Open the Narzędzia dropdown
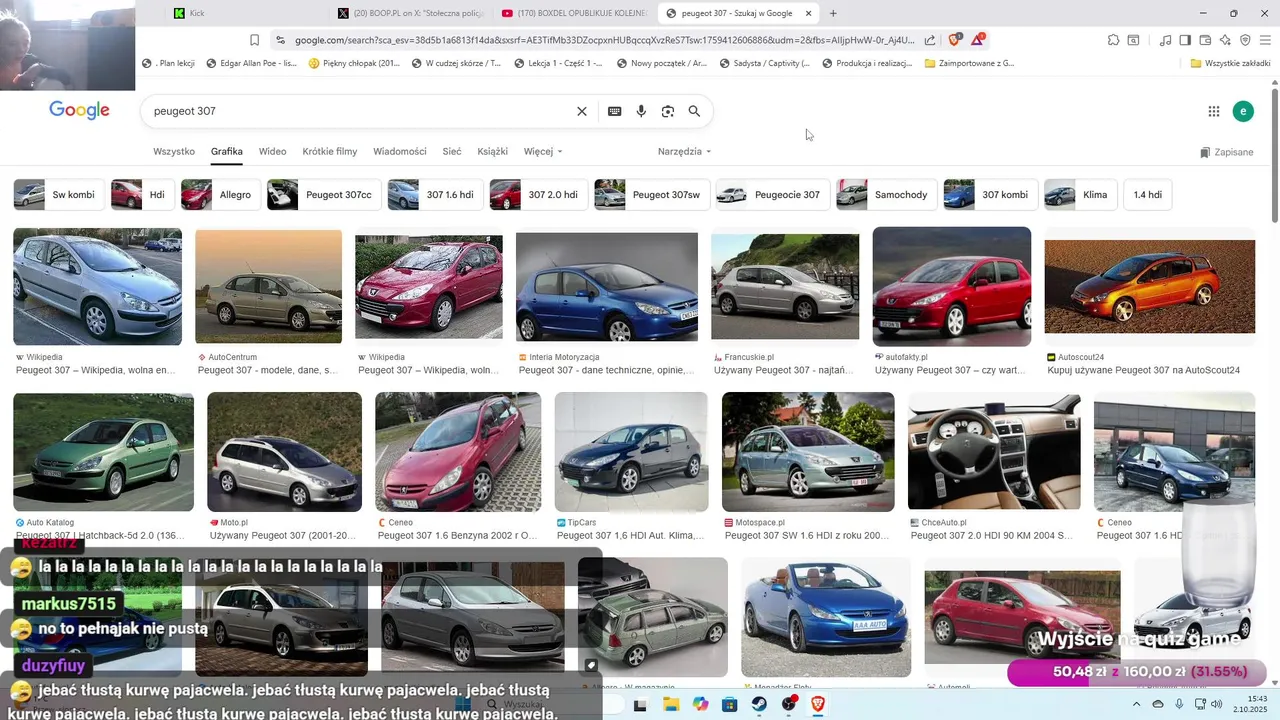Screen dimensions: 1280x720 [684, 152]
